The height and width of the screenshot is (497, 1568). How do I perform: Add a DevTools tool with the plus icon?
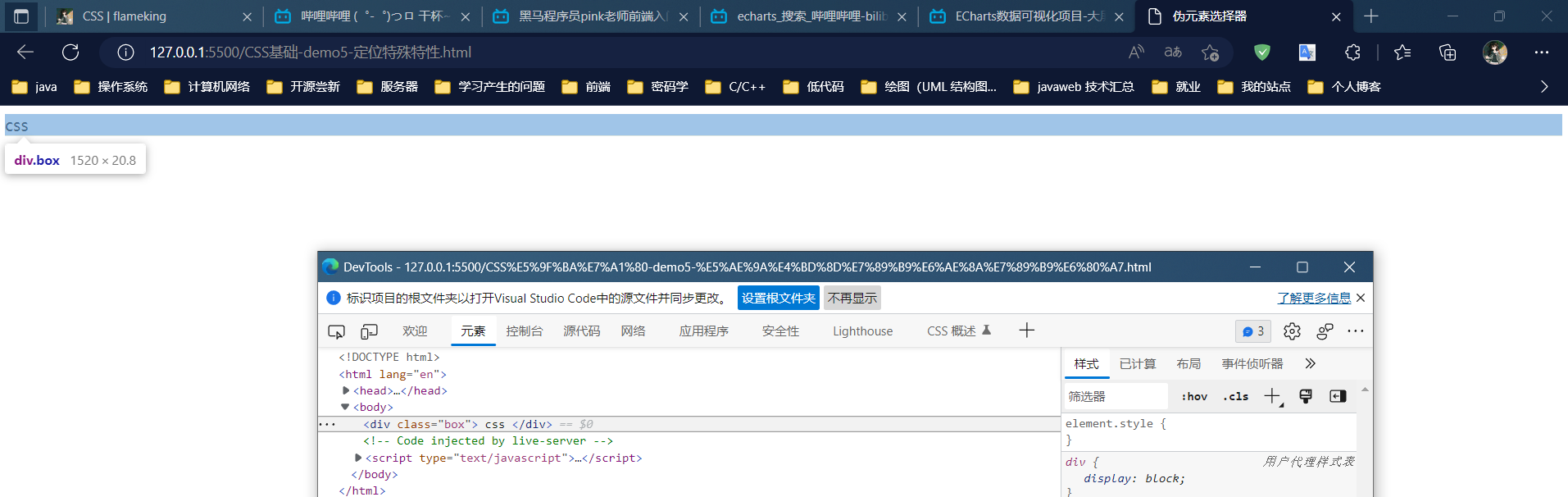[1026, 331]
